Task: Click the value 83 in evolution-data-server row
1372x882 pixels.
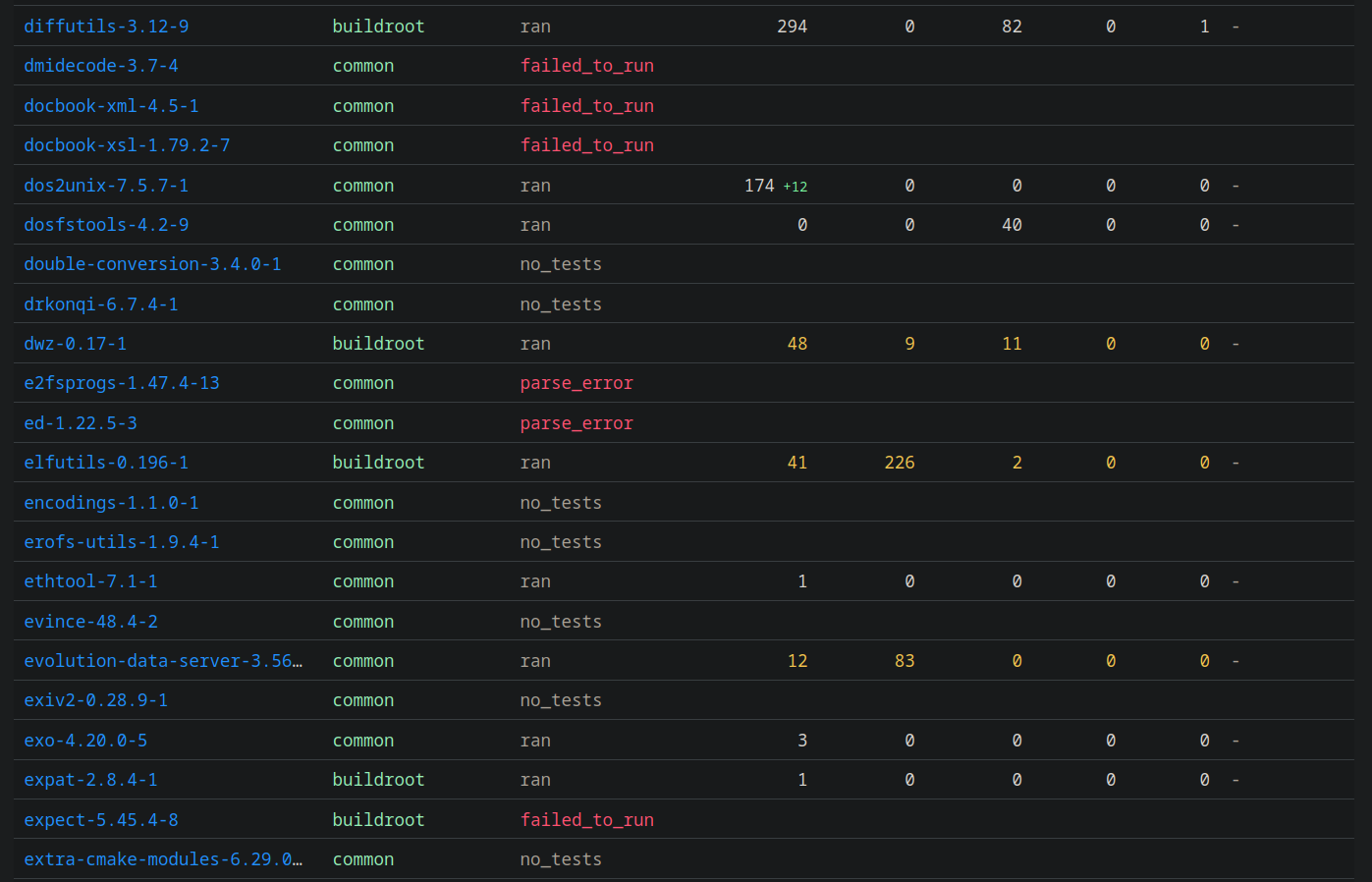Action: tap(905, 661)
